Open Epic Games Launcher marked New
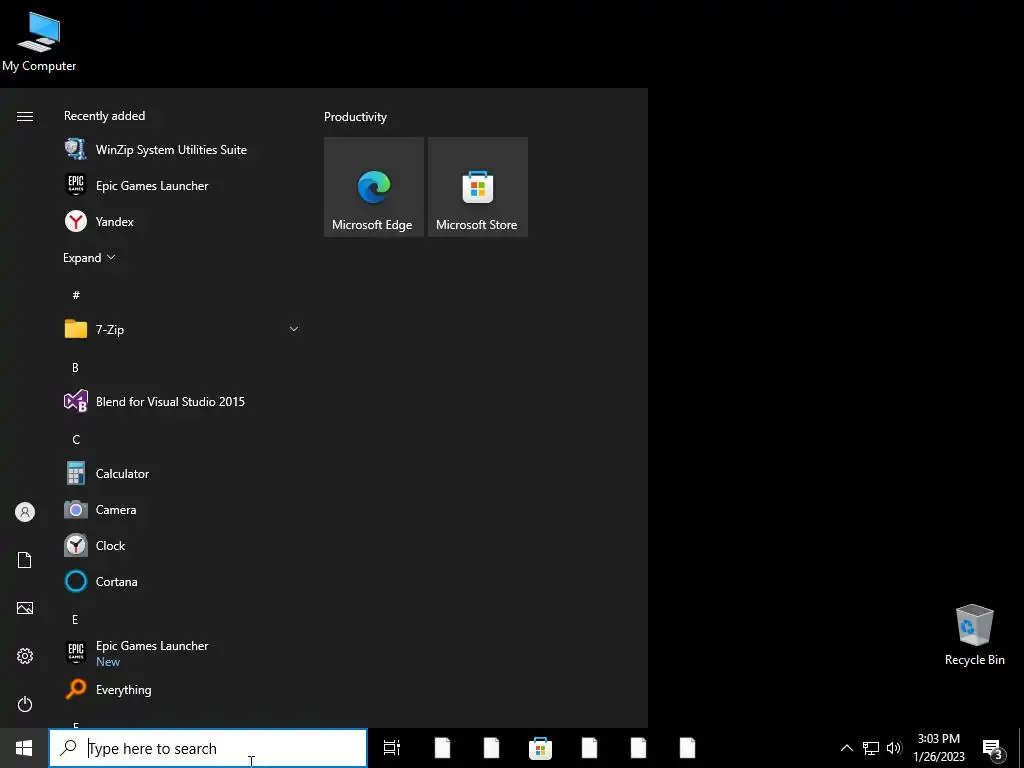 [x=182, y=653]
